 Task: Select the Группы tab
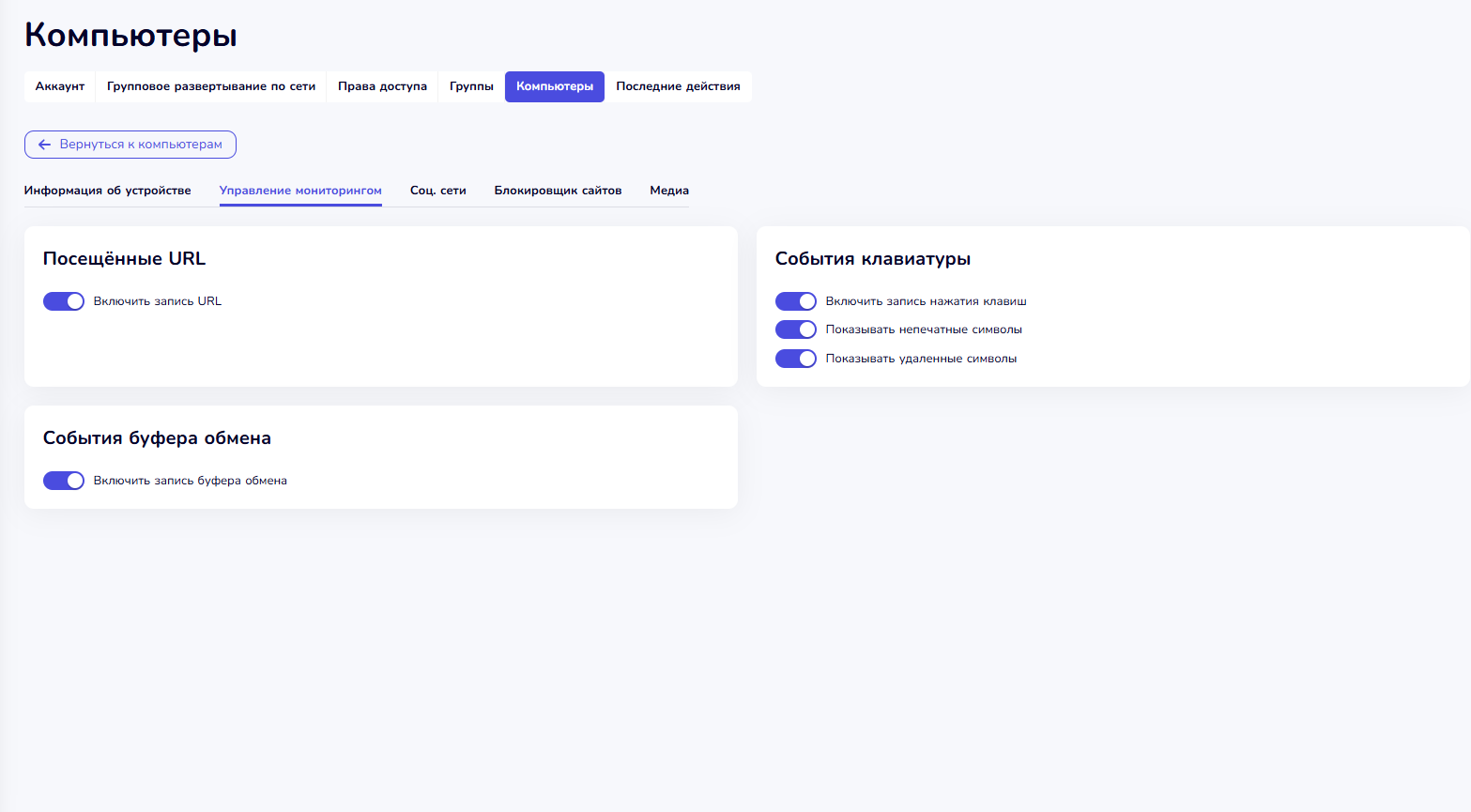tap(471, 86)
